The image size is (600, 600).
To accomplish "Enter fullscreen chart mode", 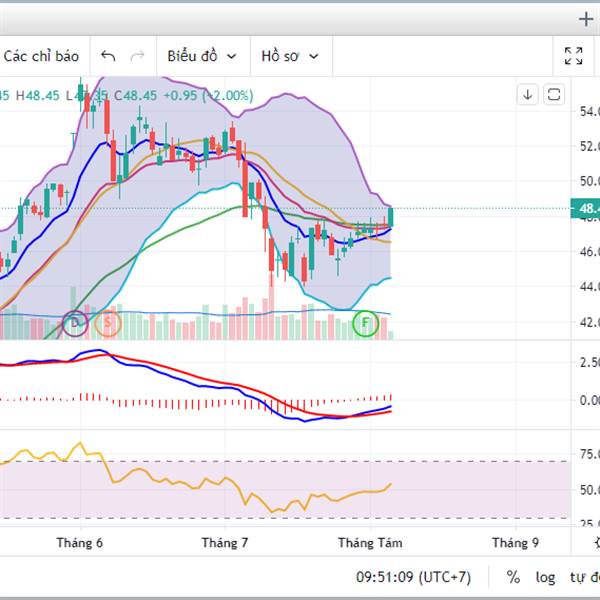I will 573,56.
